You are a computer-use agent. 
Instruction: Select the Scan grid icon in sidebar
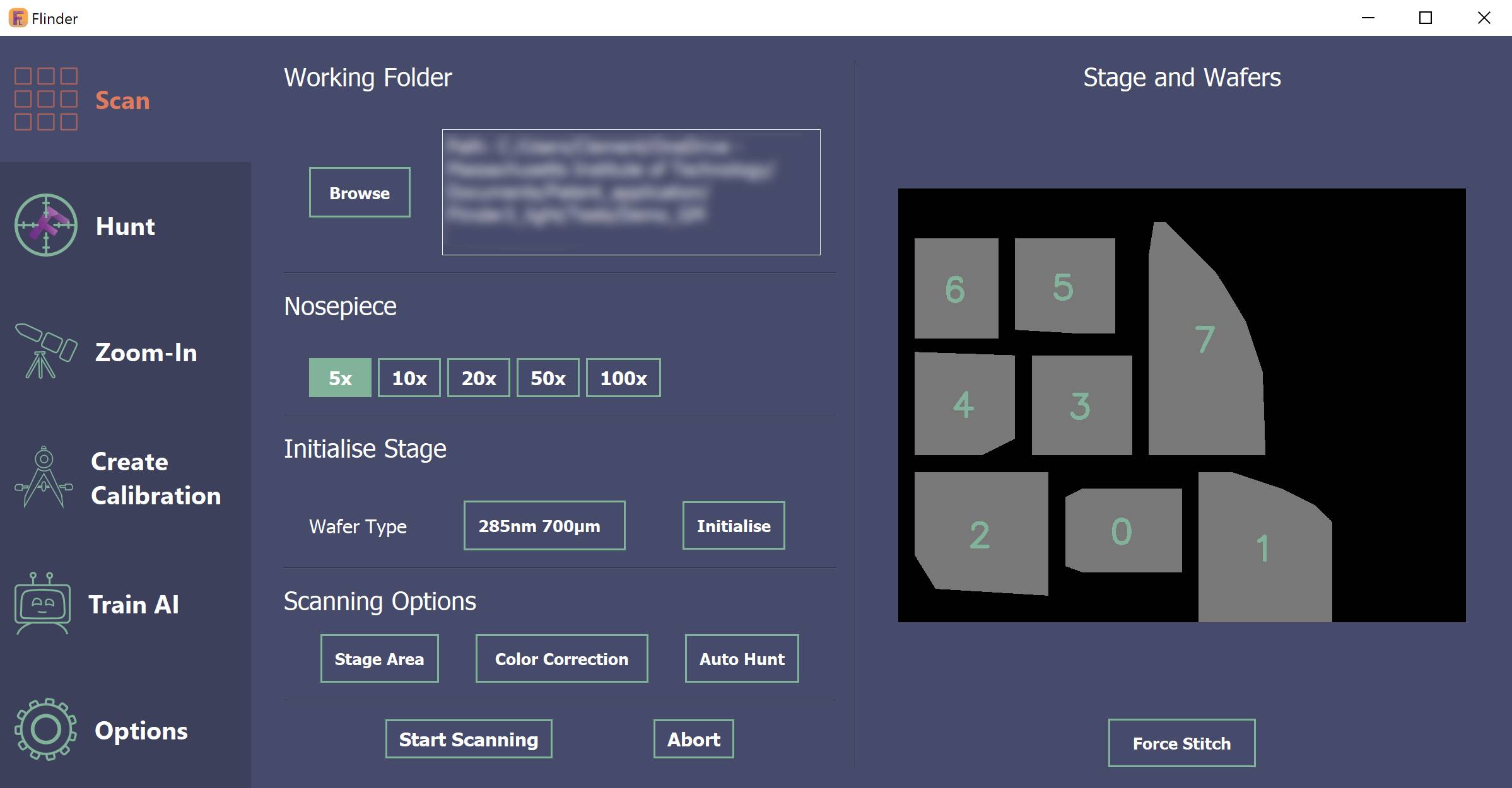45,99
